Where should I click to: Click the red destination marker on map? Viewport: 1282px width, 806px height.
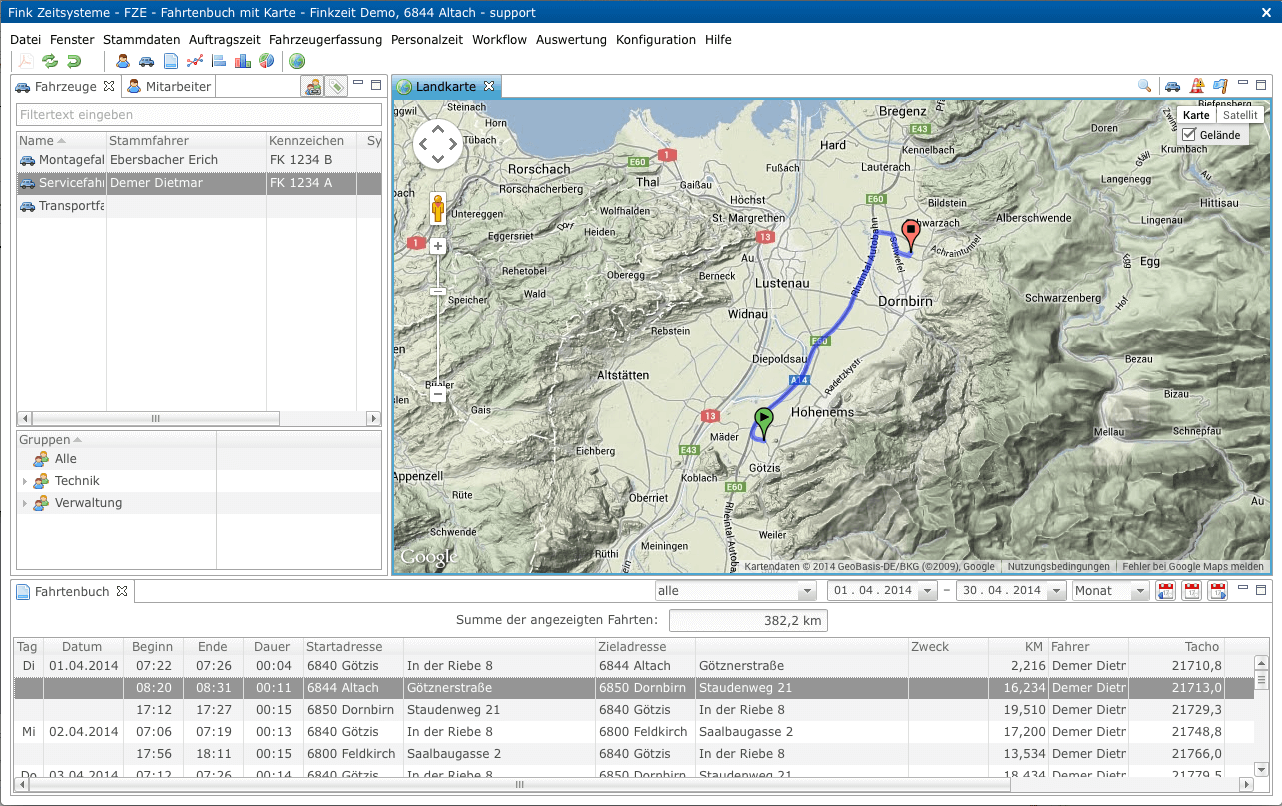(910, 235)
